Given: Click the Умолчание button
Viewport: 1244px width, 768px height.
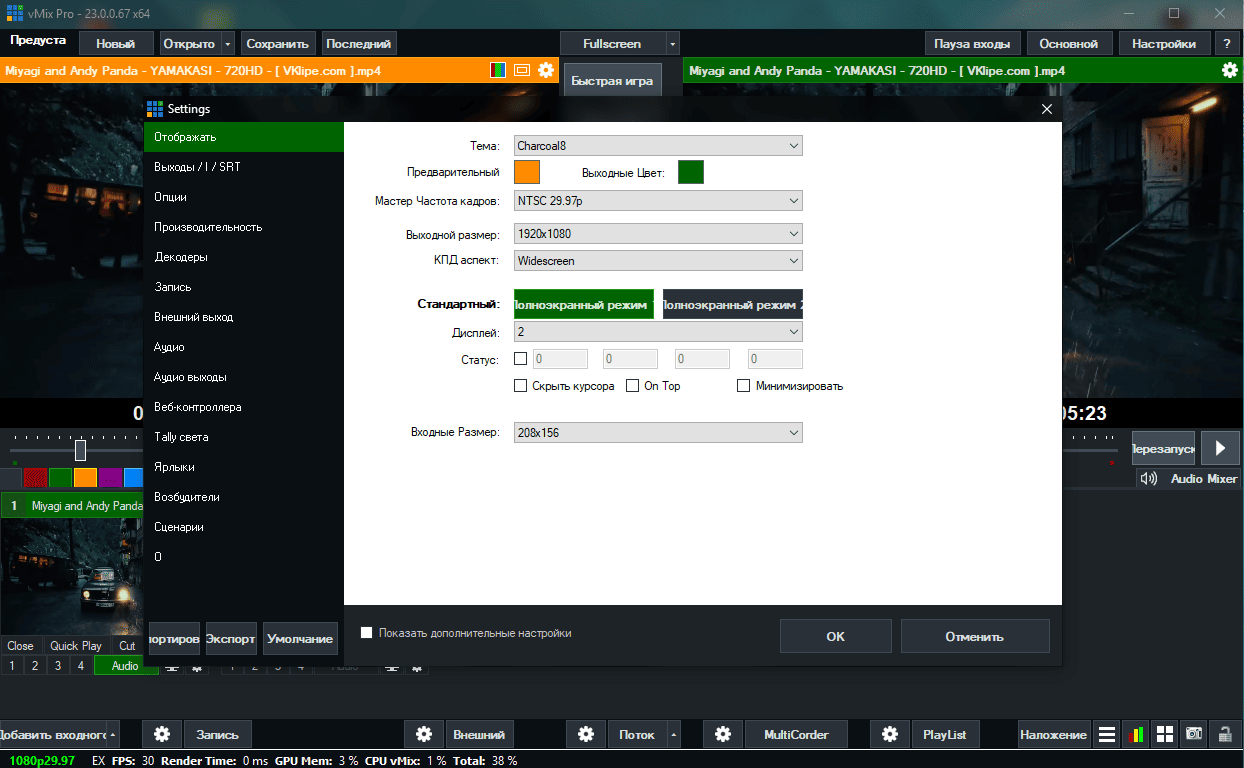Looking at the screenshot, I should click(x=300, y=638).
